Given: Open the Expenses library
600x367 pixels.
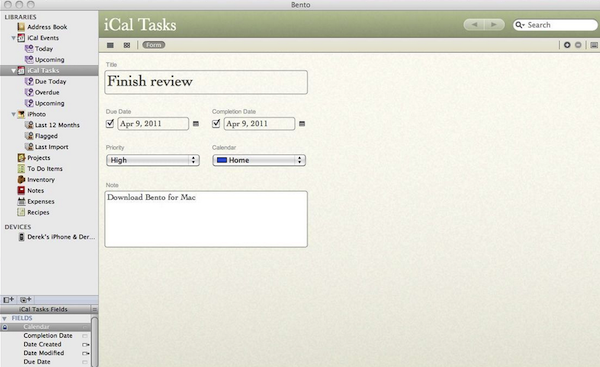Looking at the screenshot, I should pyautogui.click(x=41, y=201).
